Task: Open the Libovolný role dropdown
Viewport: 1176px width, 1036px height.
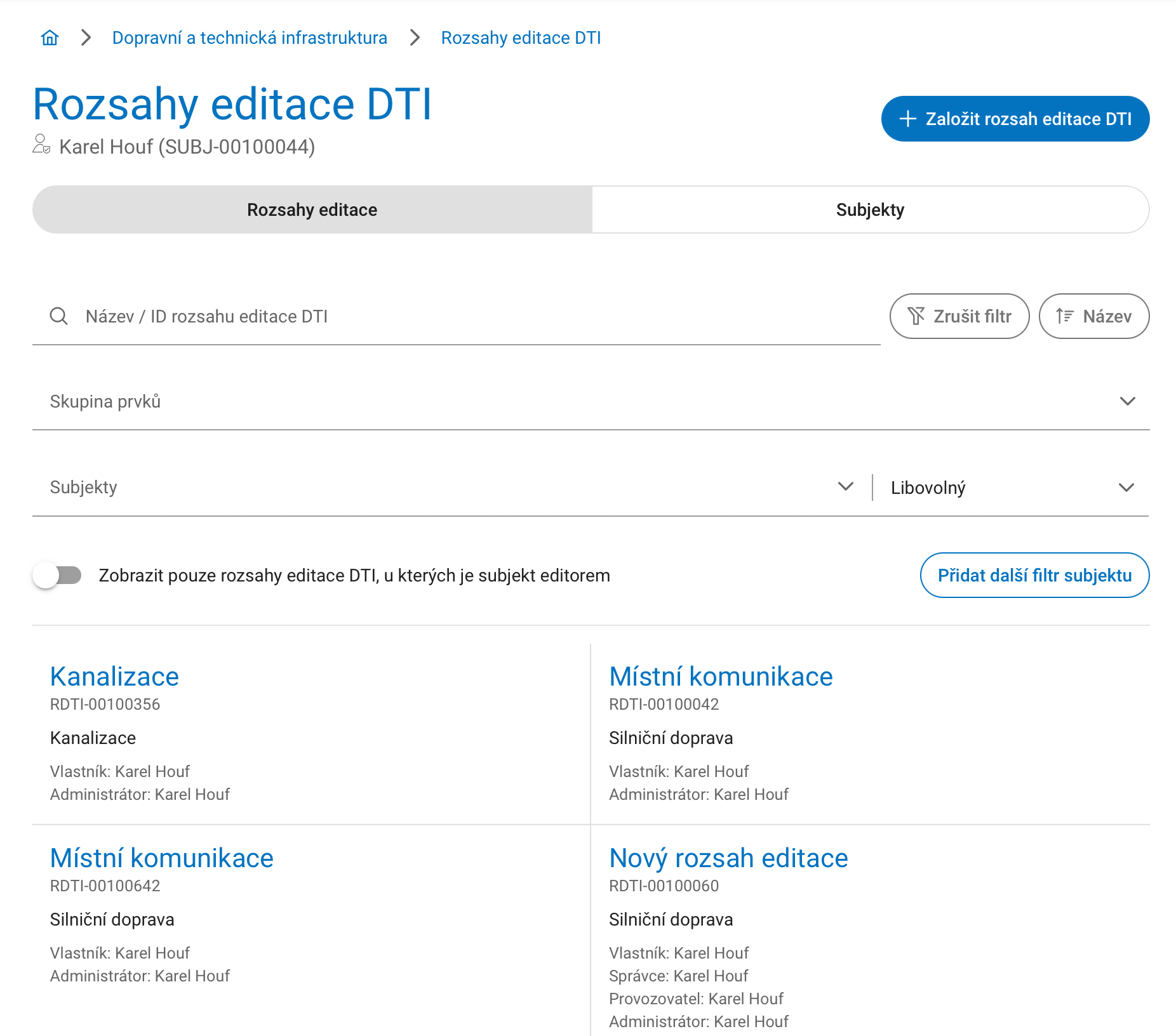Action: [x=1012, y=488]
